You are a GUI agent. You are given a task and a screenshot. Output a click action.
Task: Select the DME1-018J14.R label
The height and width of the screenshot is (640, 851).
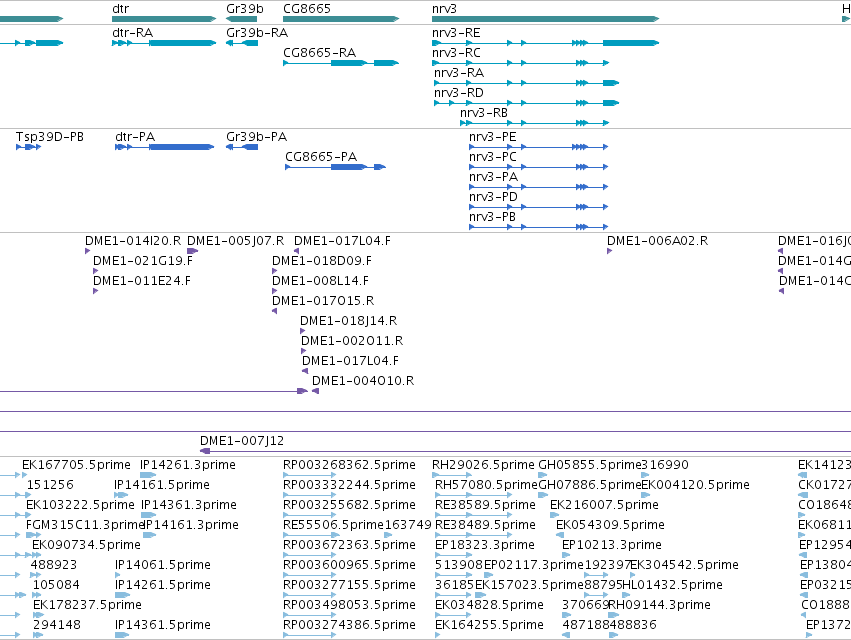coord(348,321)
